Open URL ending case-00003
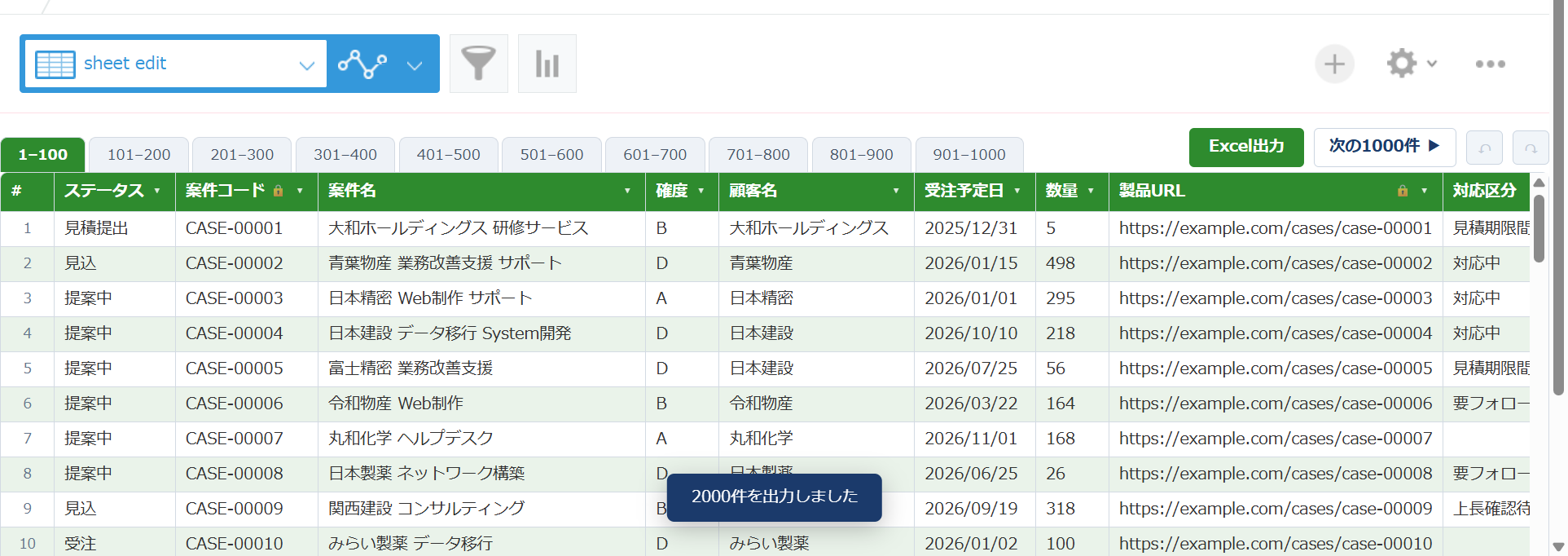Image resolution: width=1568 pixels, height=556 pixels. tap(1276, 298)
